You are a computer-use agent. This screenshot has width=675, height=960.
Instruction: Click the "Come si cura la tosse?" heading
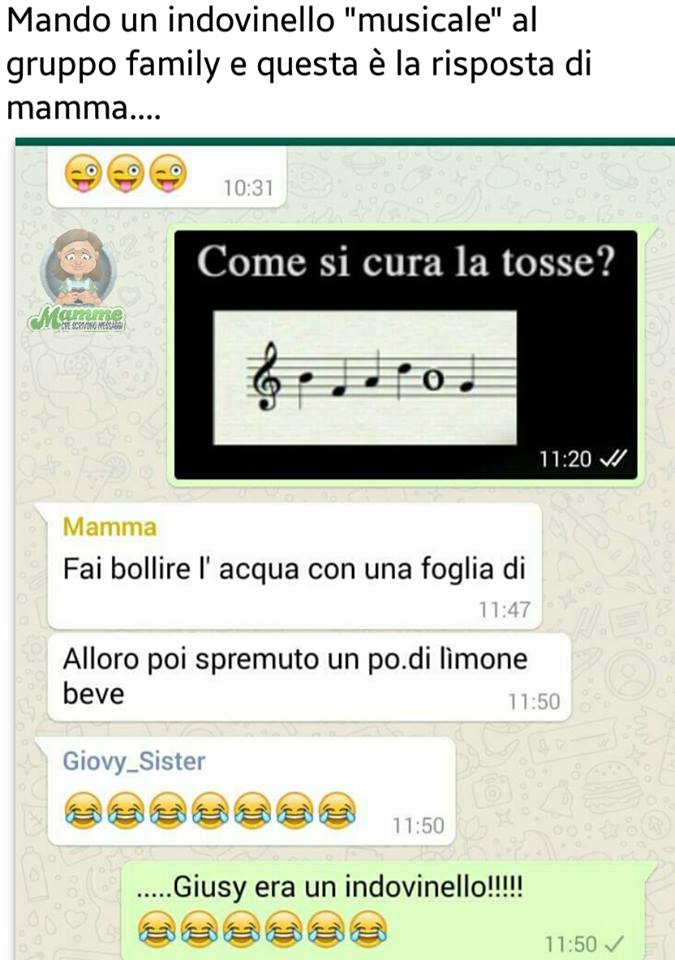pos(405,262)
